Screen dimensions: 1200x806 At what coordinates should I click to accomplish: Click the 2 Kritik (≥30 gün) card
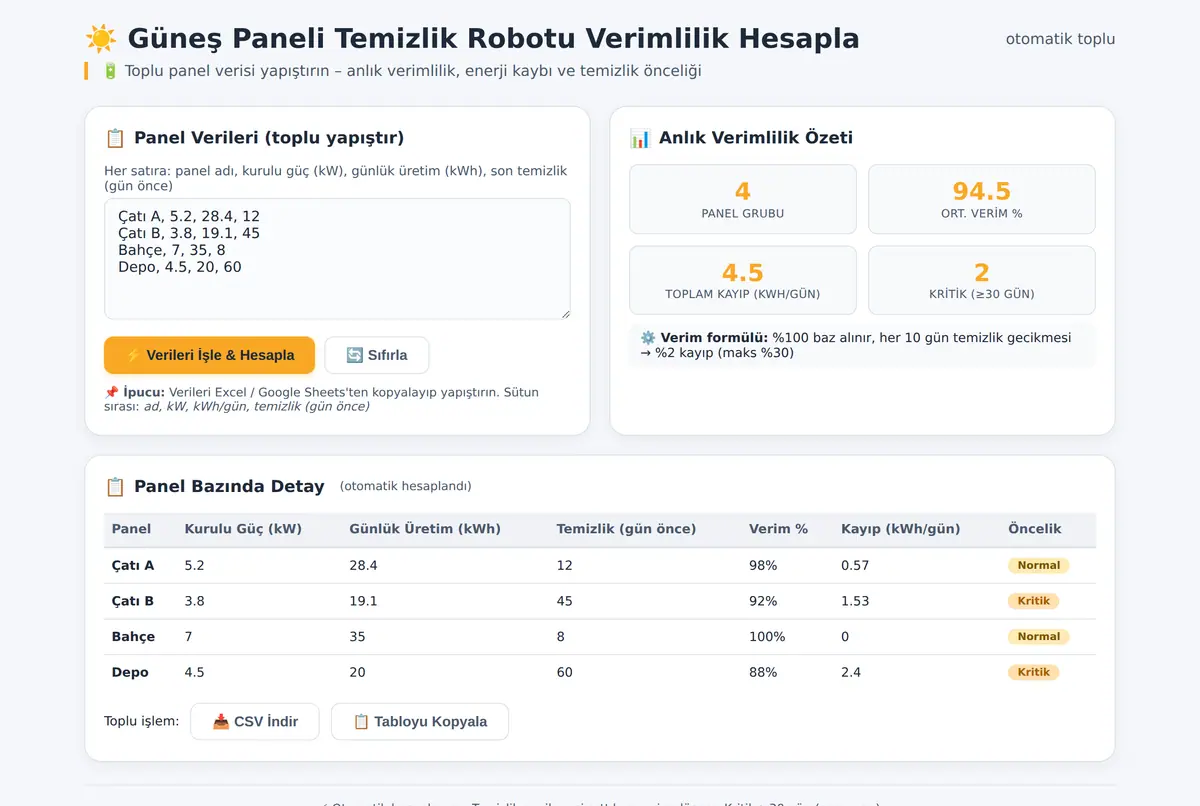pyautogui.click(x=982, y=280)
